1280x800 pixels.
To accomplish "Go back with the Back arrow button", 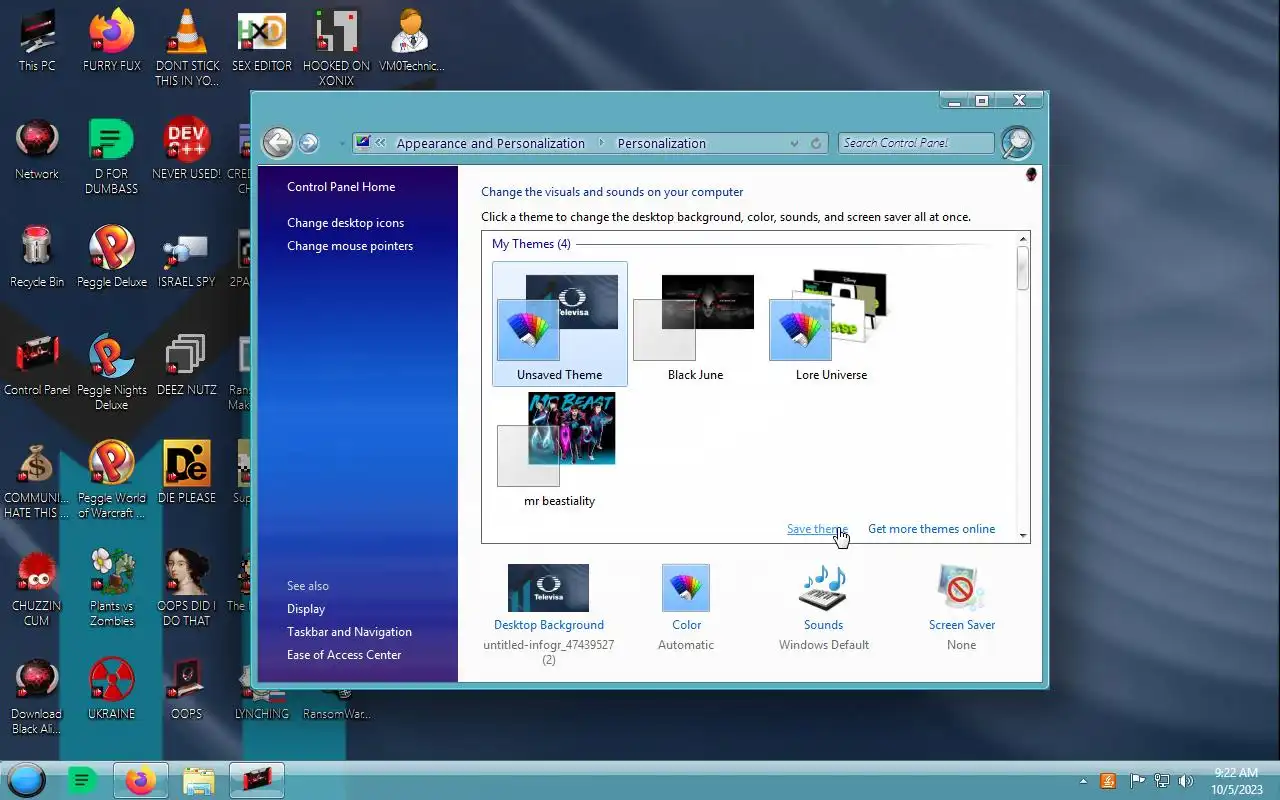I will click(x=278, y=142).
